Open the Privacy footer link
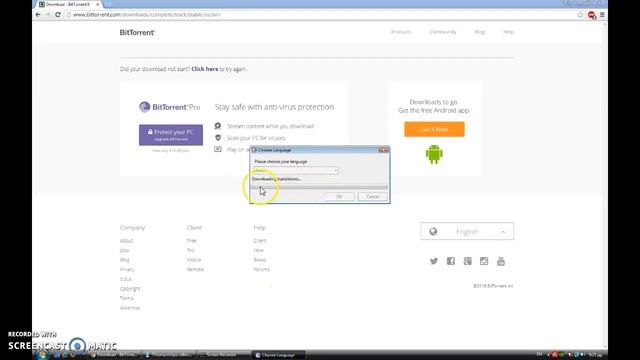The image size is (640, 360). pyautogui.click(x=127, y=269)
